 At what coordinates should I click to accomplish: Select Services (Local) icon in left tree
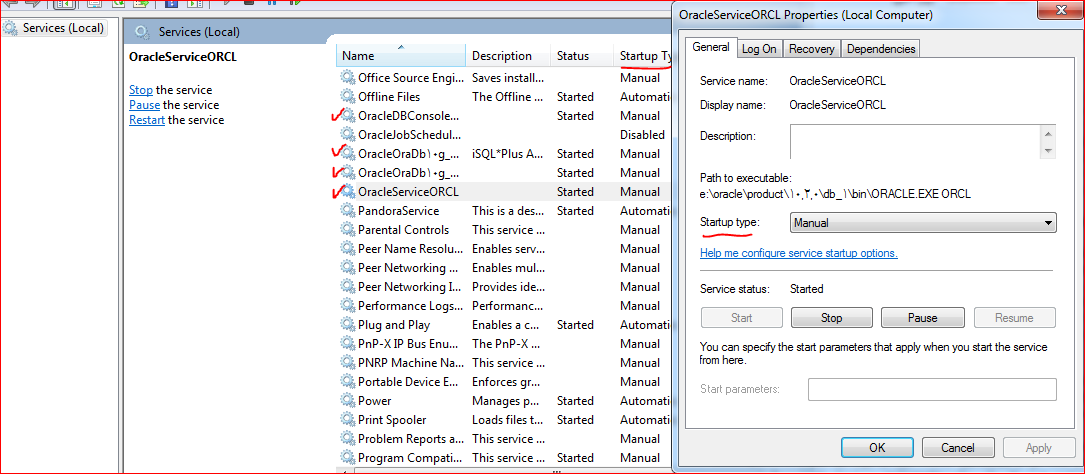12,28
